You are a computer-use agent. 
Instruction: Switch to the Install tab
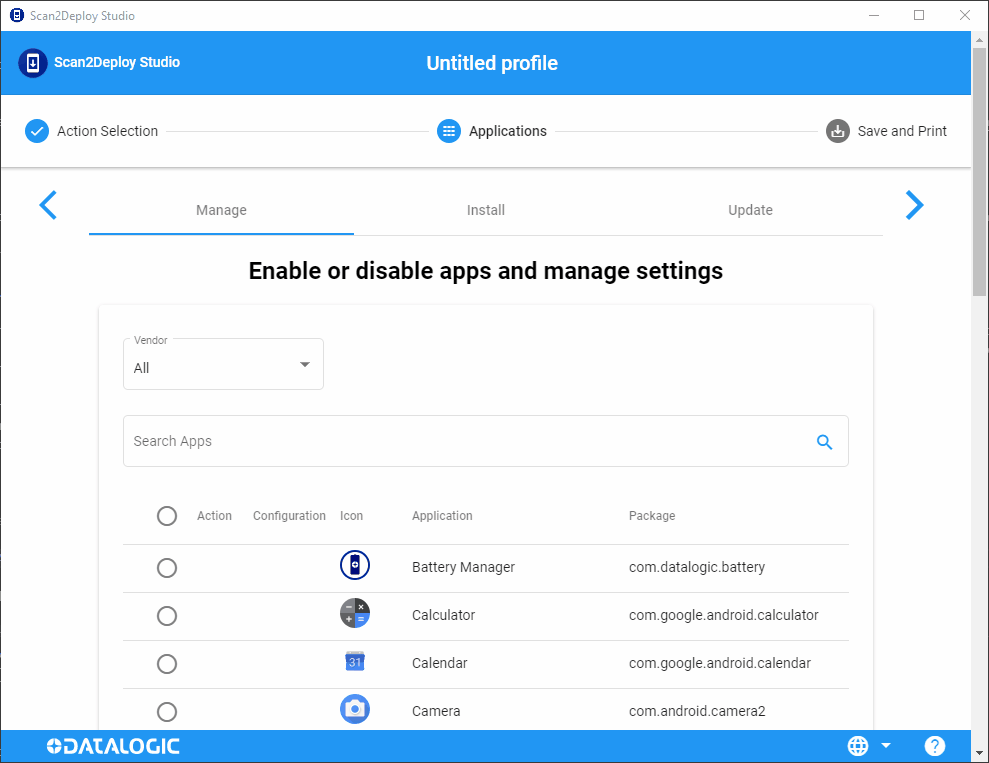tap(486, 210)
